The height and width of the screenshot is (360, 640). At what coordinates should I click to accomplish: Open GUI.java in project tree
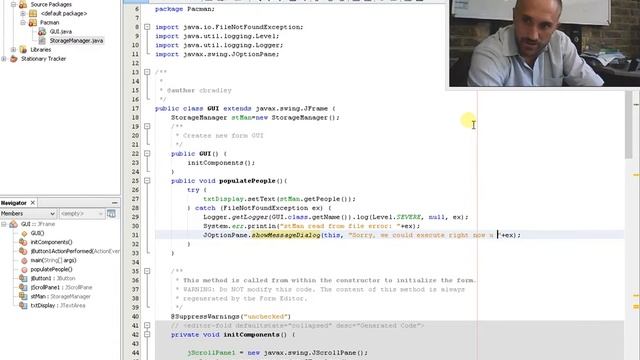(x=61, y=31)
